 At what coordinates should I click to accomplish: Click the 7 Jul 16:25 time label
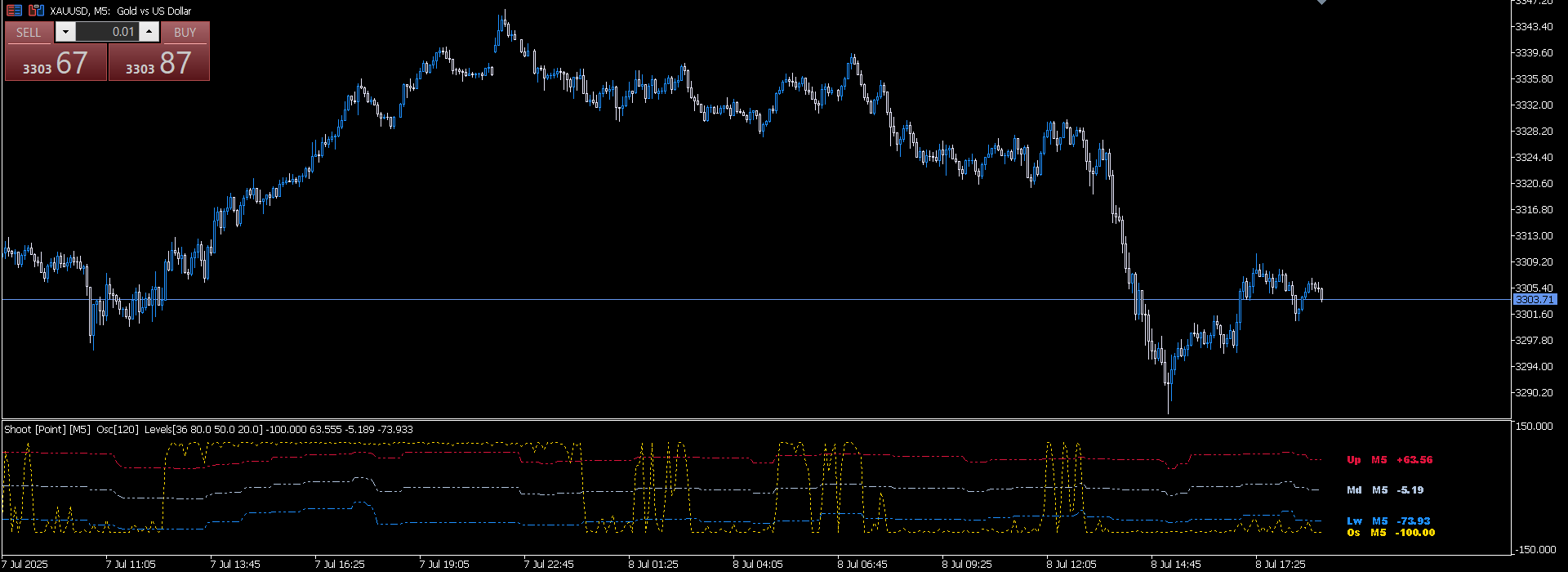pos(340,564)
